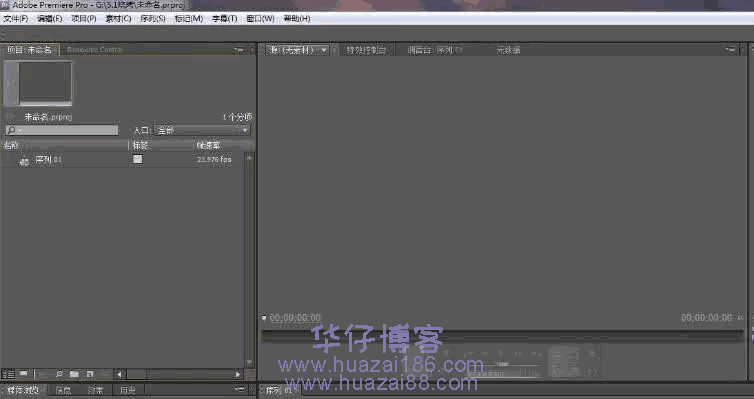Switch project panel to icon view
754x399 pixels.
[x=23, y=374]
